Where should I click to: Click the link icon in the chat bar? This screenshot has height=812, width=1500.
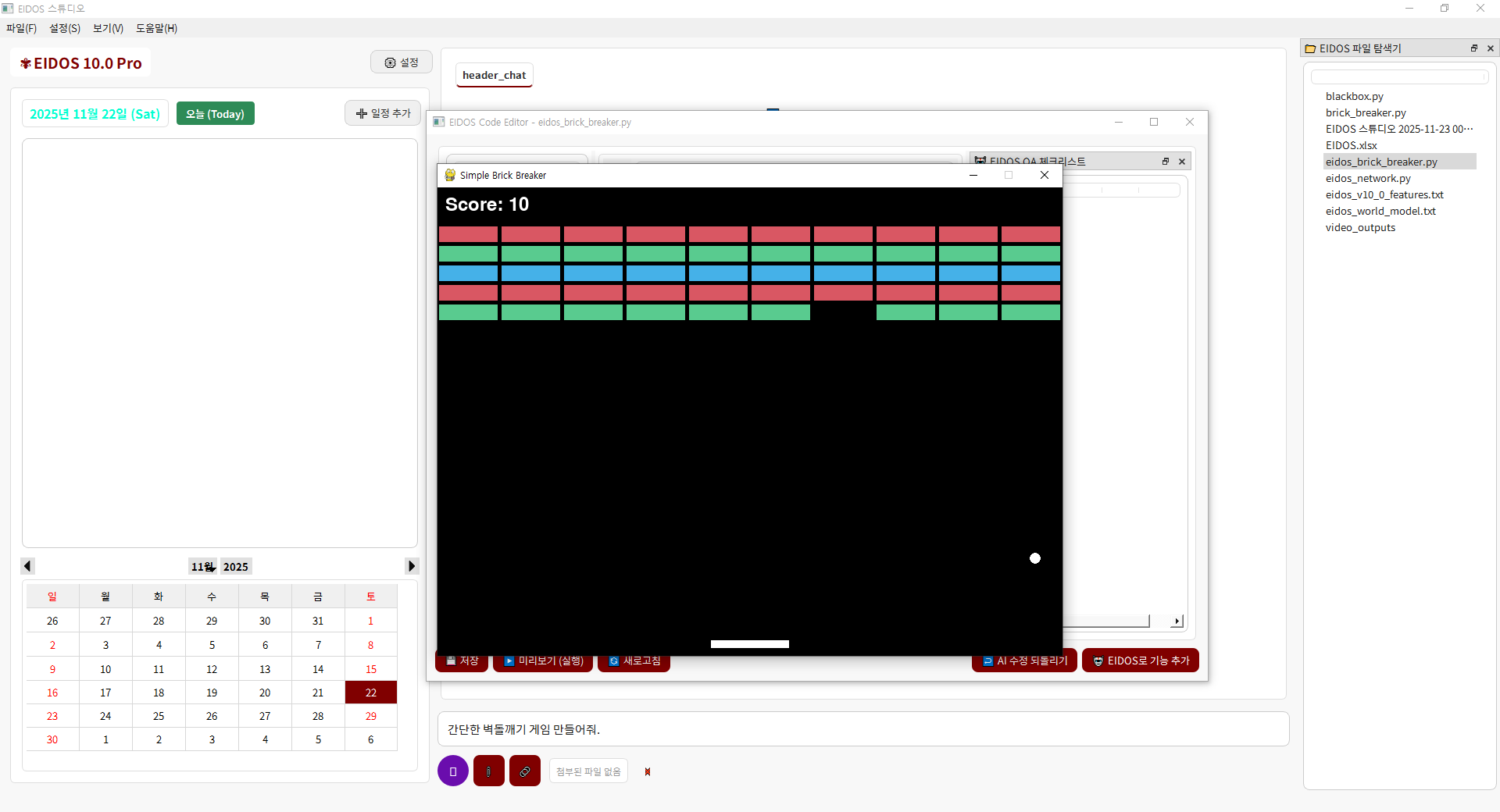[x=524, y=771]
